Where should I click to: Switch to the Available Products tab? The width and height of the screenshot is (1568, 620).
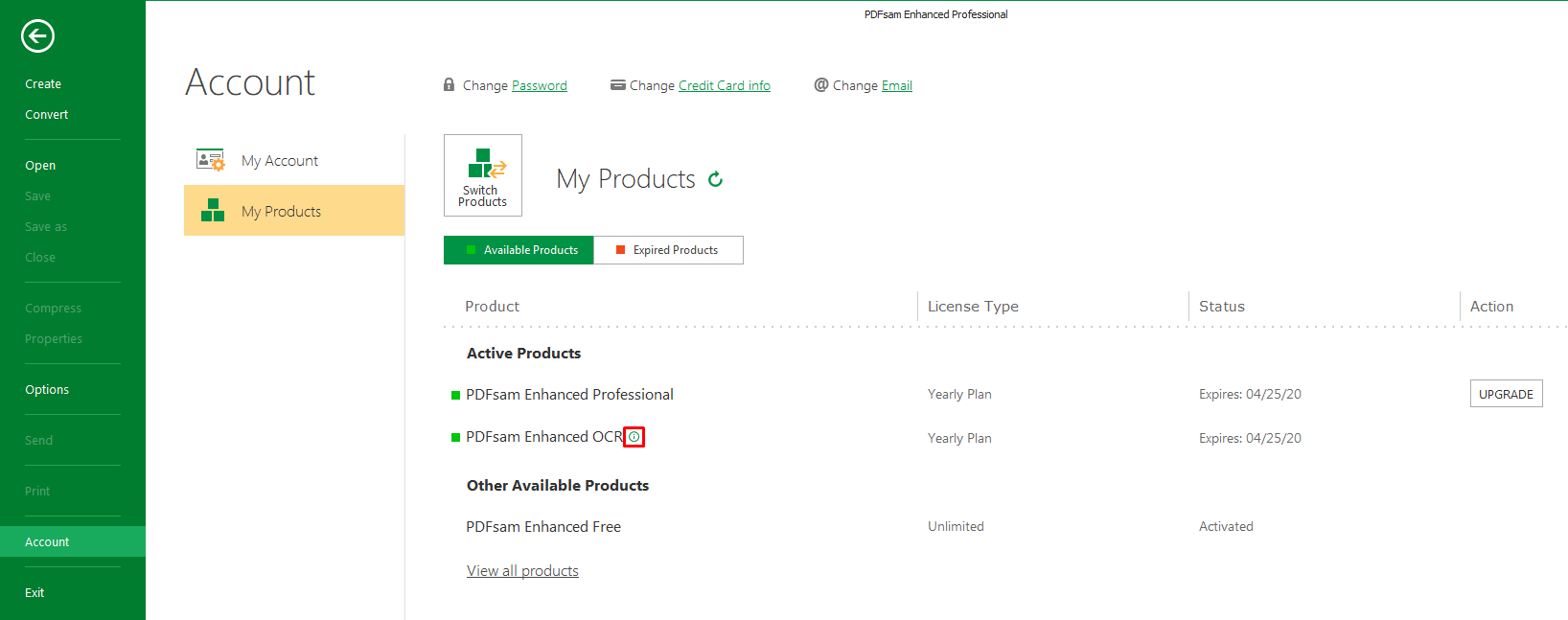519,250
